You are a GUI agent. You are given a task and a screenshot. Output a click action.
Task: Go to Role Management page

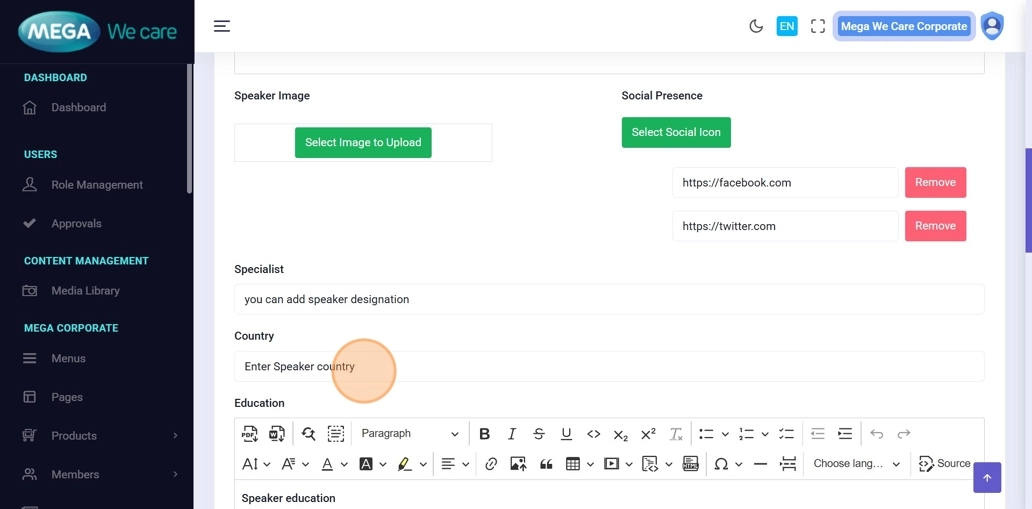[96, 185]
